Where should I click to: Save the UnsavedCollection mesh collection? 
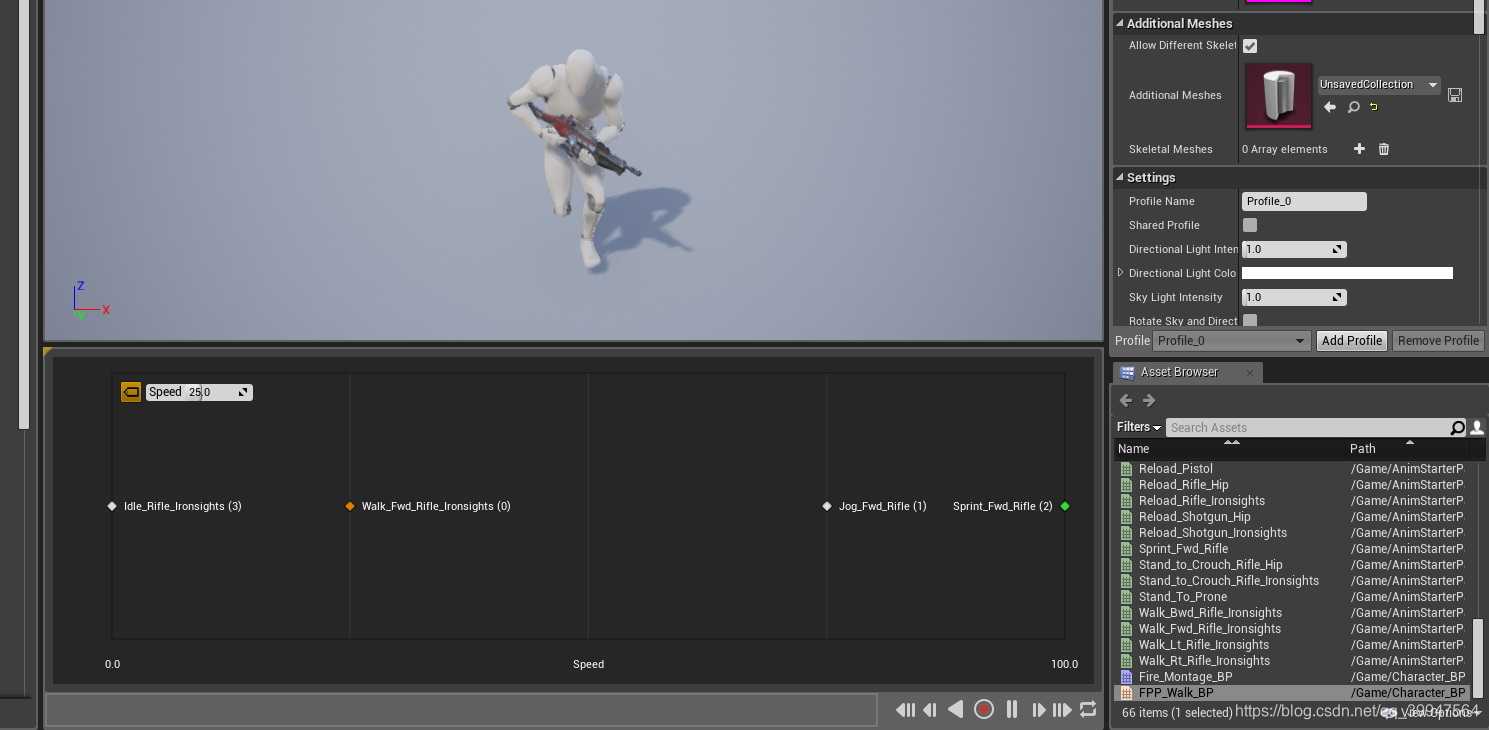pos(1455,95)
